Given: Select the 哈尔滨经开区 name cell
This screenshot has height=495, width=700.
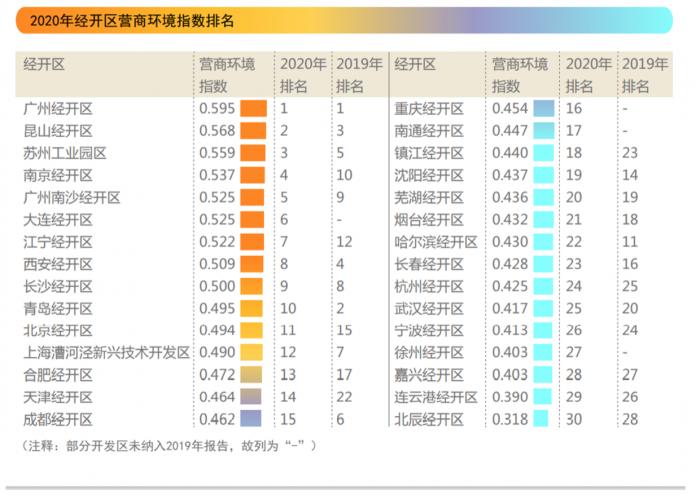Looking at the screenshot, I should tap(435, 242).
